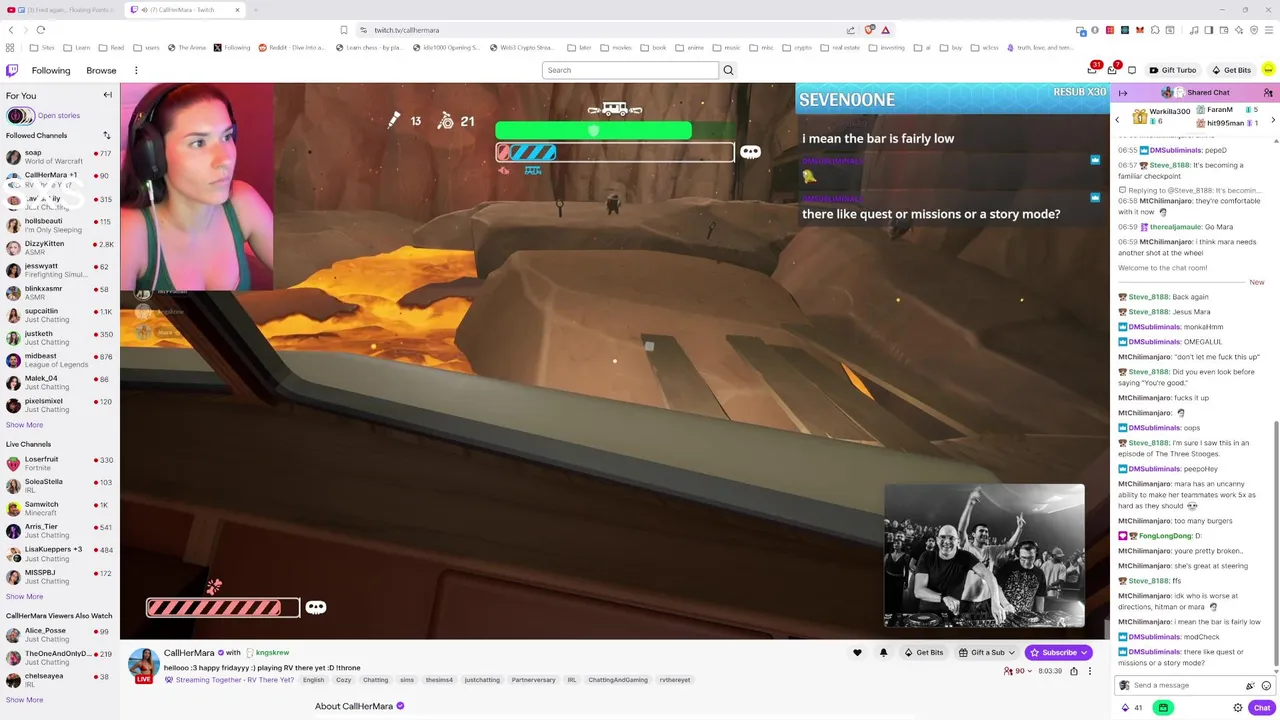Open the Browse page
Screen dimensions: 1280x720
[x=101, y=70]
